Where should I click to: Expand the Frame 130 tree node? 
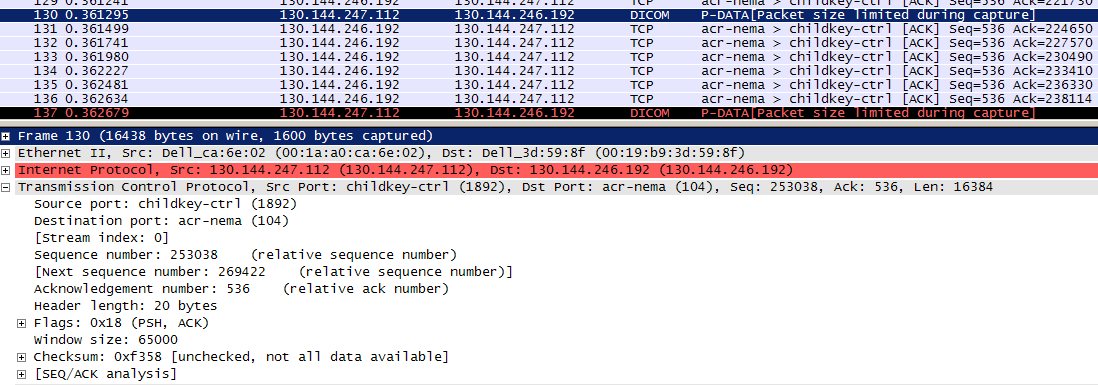click(6, 136)
